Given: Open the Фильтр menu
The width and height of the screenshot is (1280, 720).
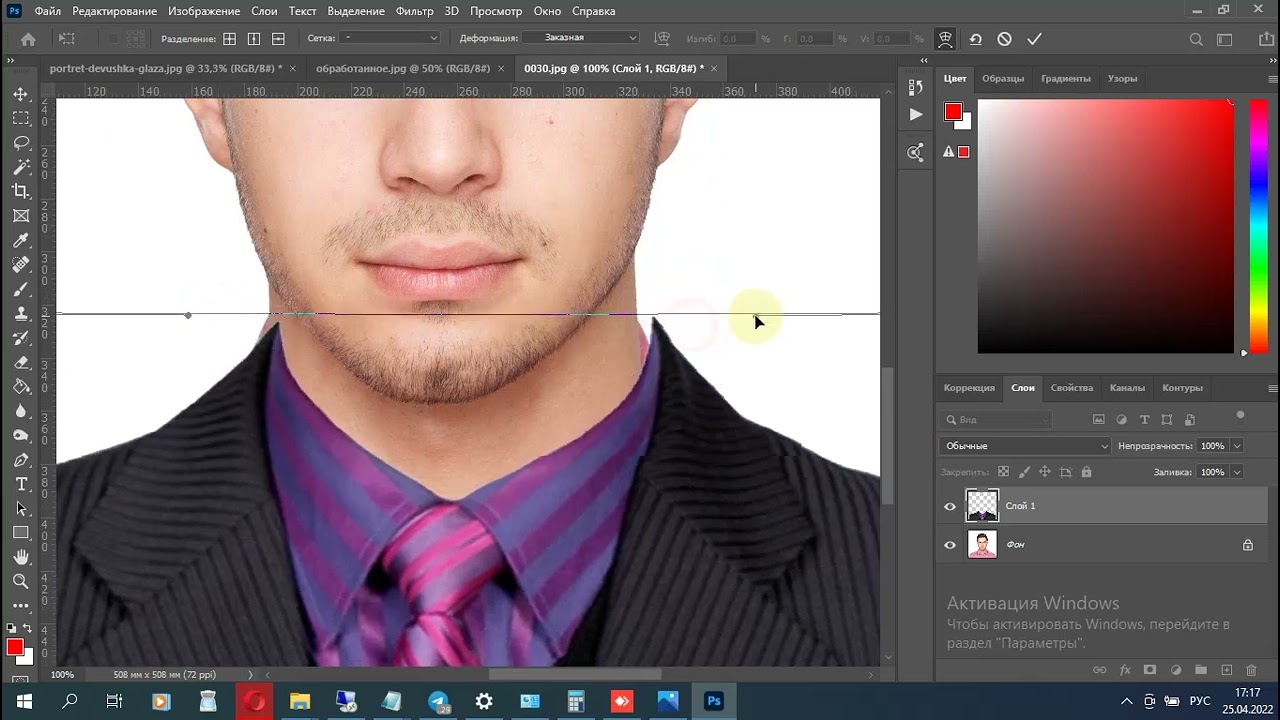Looking at the screenshot, I should [414, 11].
